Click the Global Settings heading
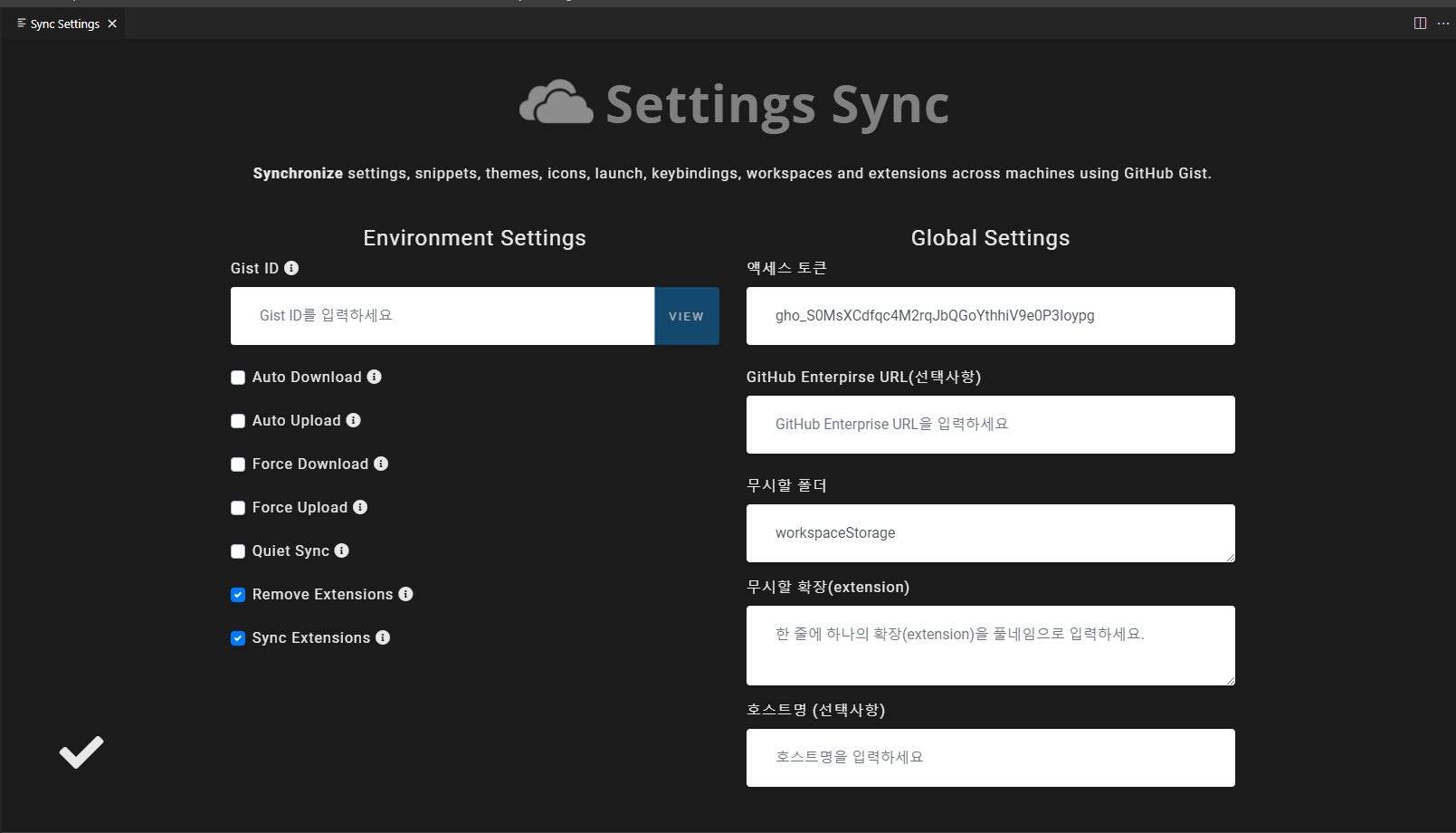Screen dimensions: 1456x833 [991, 238]
